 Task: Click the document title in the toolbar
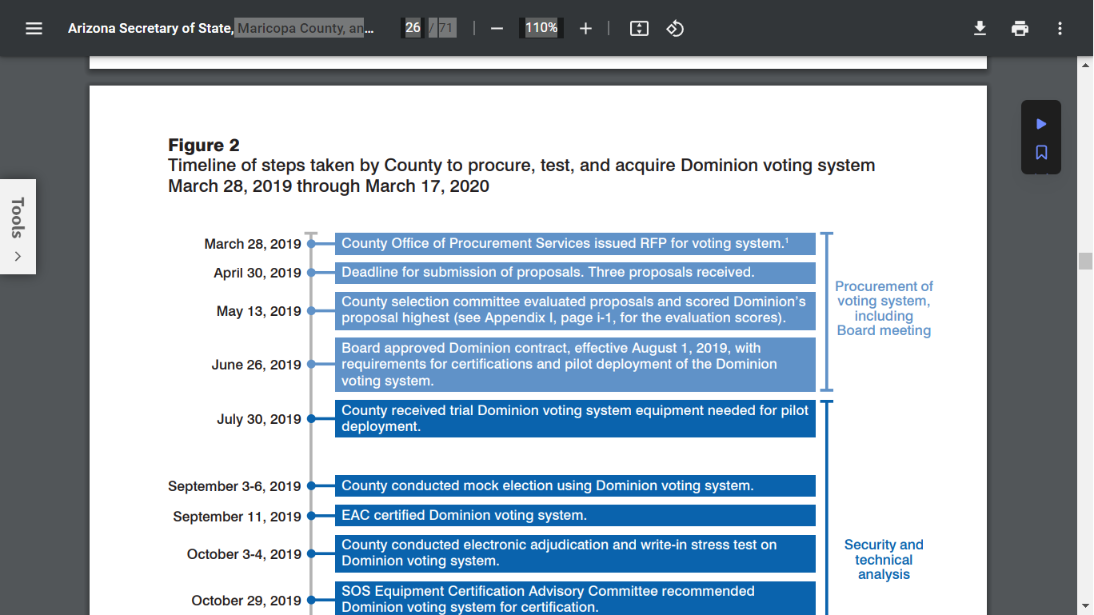click(220, 29)
